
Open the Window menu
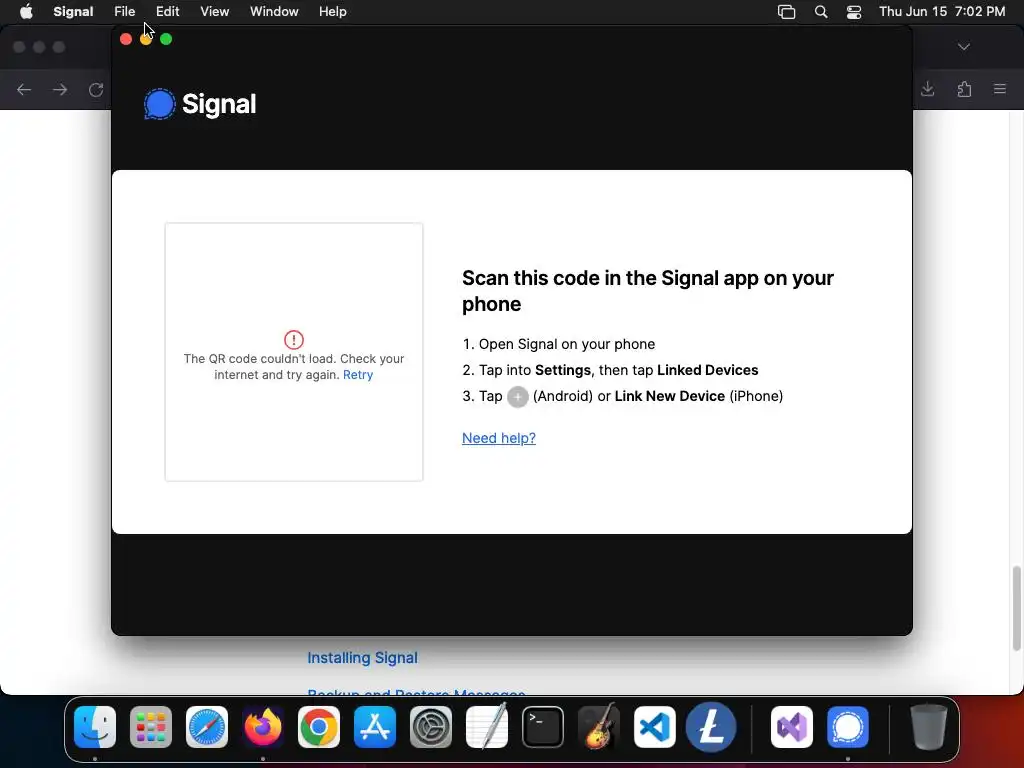coord(274,12)
